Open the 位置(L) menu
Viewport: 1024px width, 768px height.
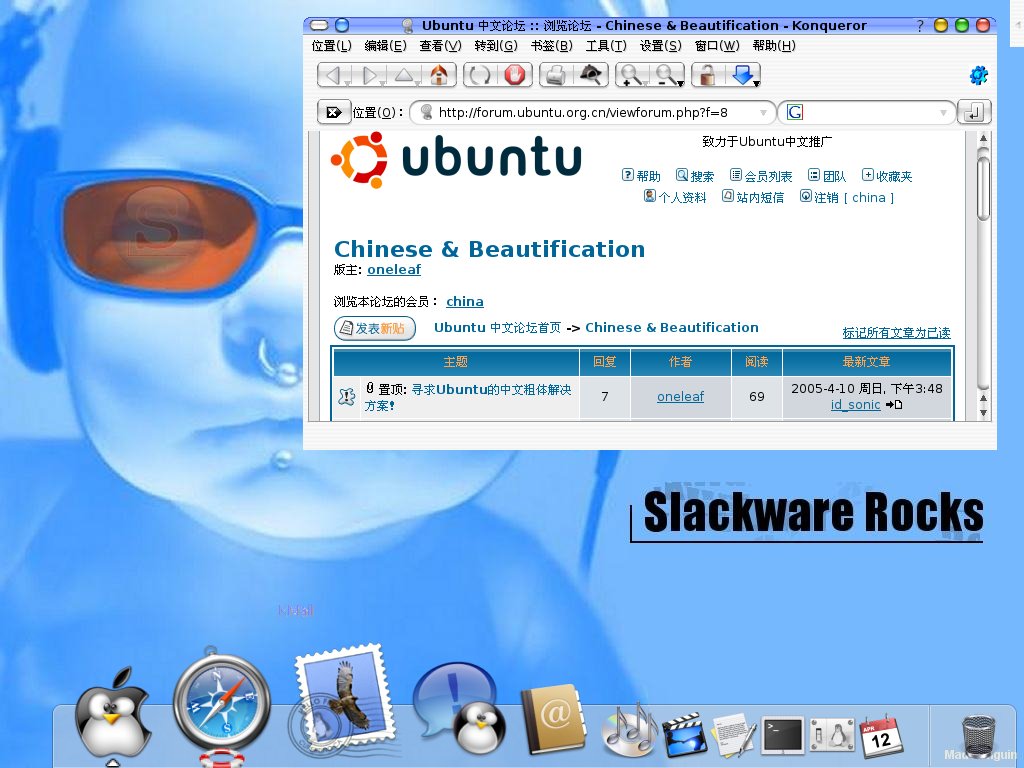point(331,46)
